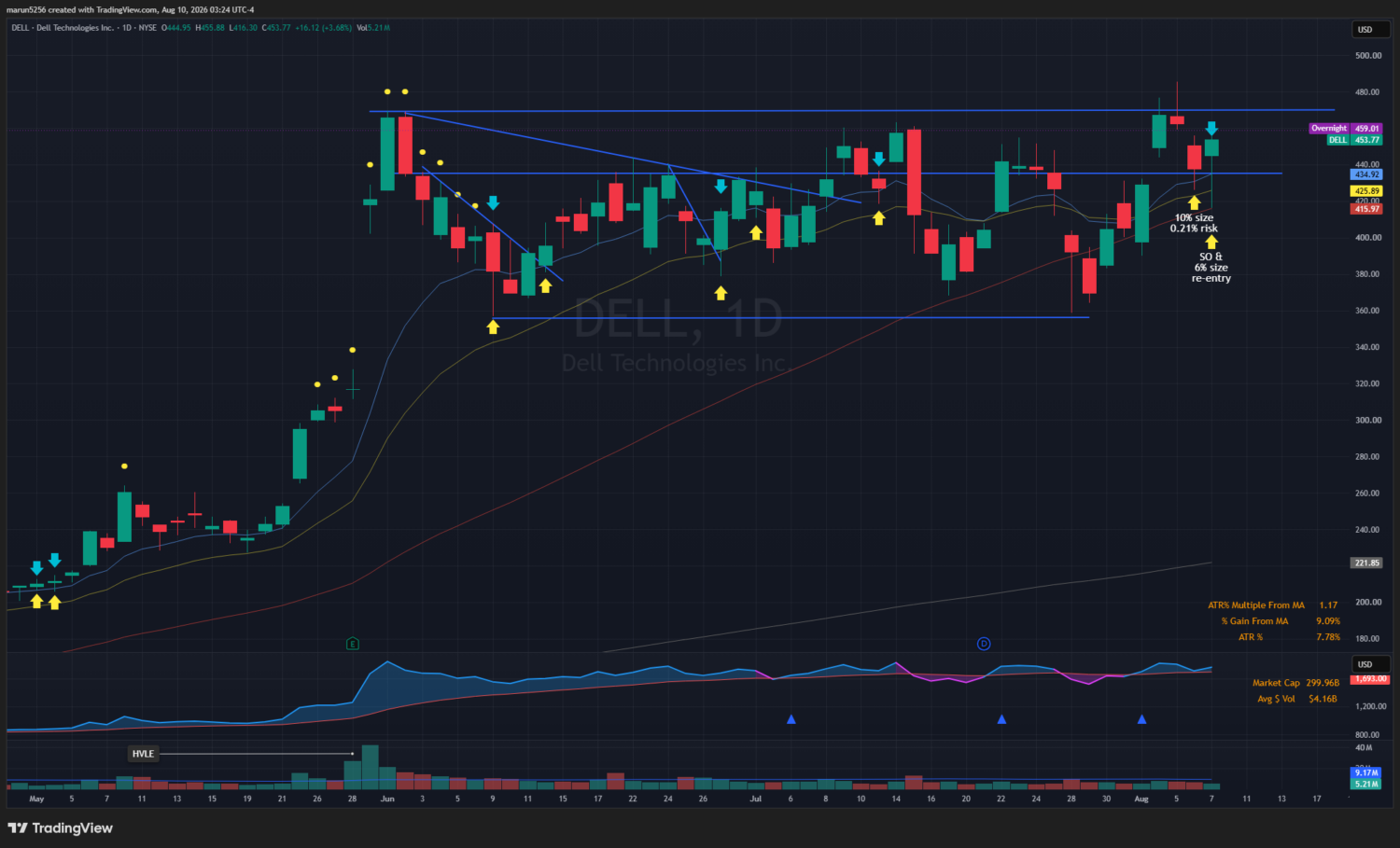The width and height of the screenshot is (1400, 848).
Task: Click the blue triangle marker below July 22
Action: pyautogui.click(x=1001, y=719)
